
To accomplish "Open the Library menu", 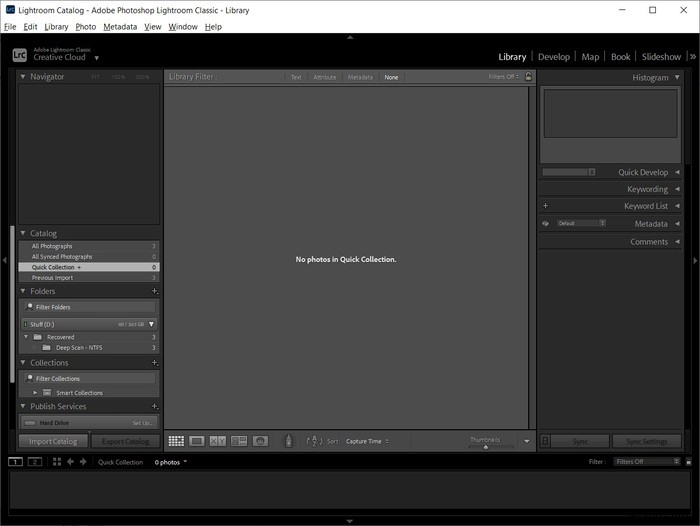I will click(x=56, y=27).
